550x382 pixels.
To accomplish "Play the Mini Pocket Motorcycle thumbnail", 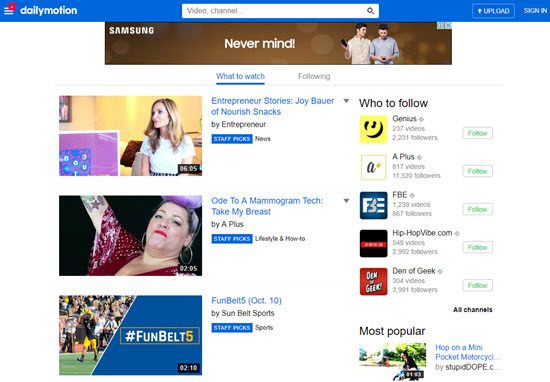I will coord(393,362).
